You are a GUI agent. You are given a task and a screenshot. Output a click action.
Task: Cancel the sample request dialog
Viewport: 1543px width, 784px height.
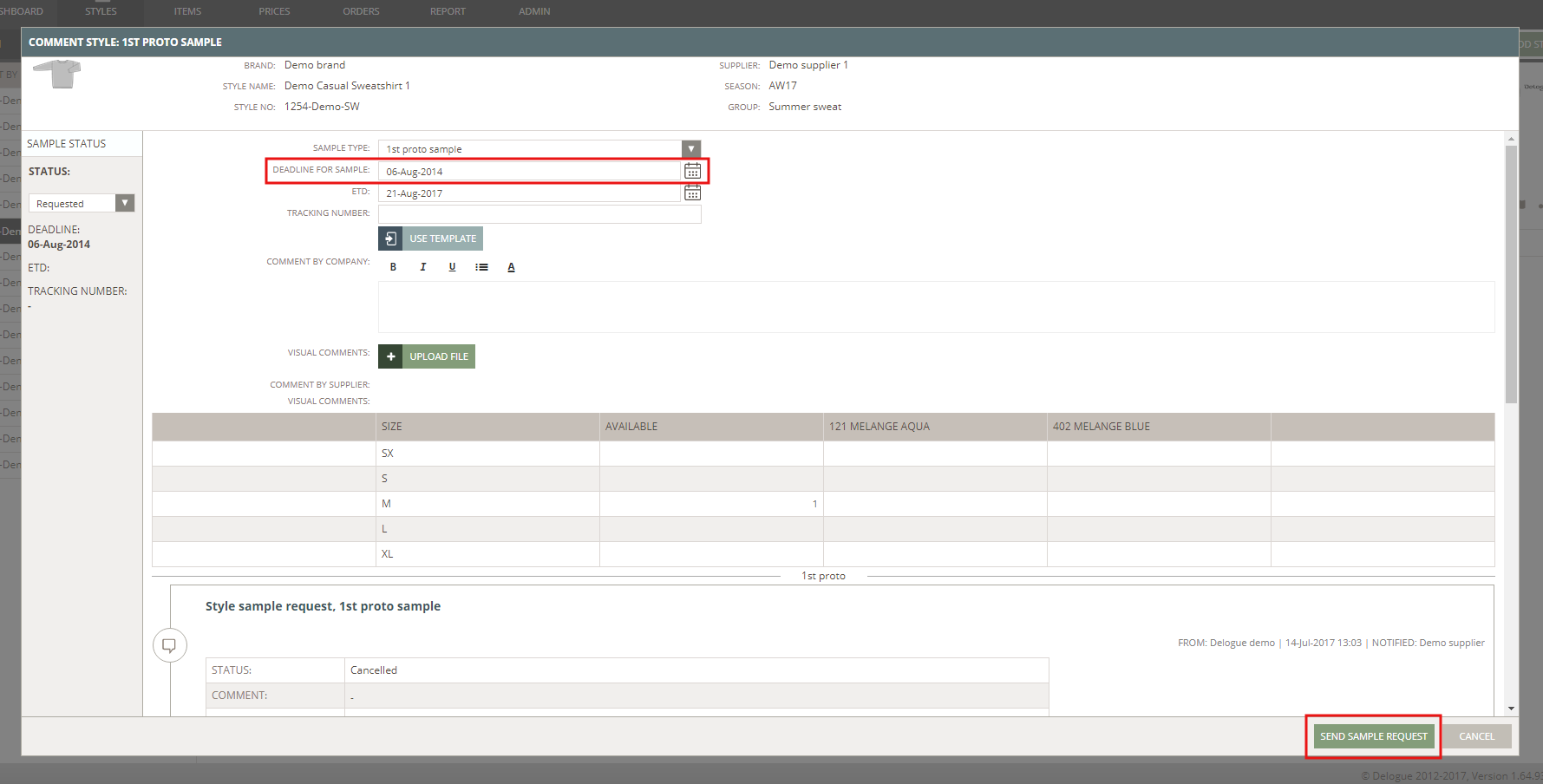point(1476,736)
